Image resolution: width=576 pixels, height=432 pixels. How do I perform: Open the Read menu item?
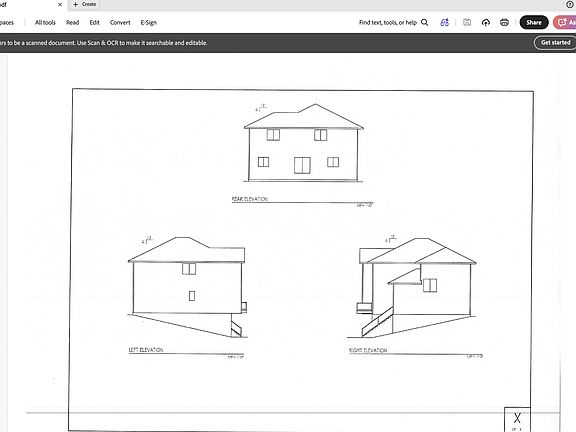tap(72, 22)
